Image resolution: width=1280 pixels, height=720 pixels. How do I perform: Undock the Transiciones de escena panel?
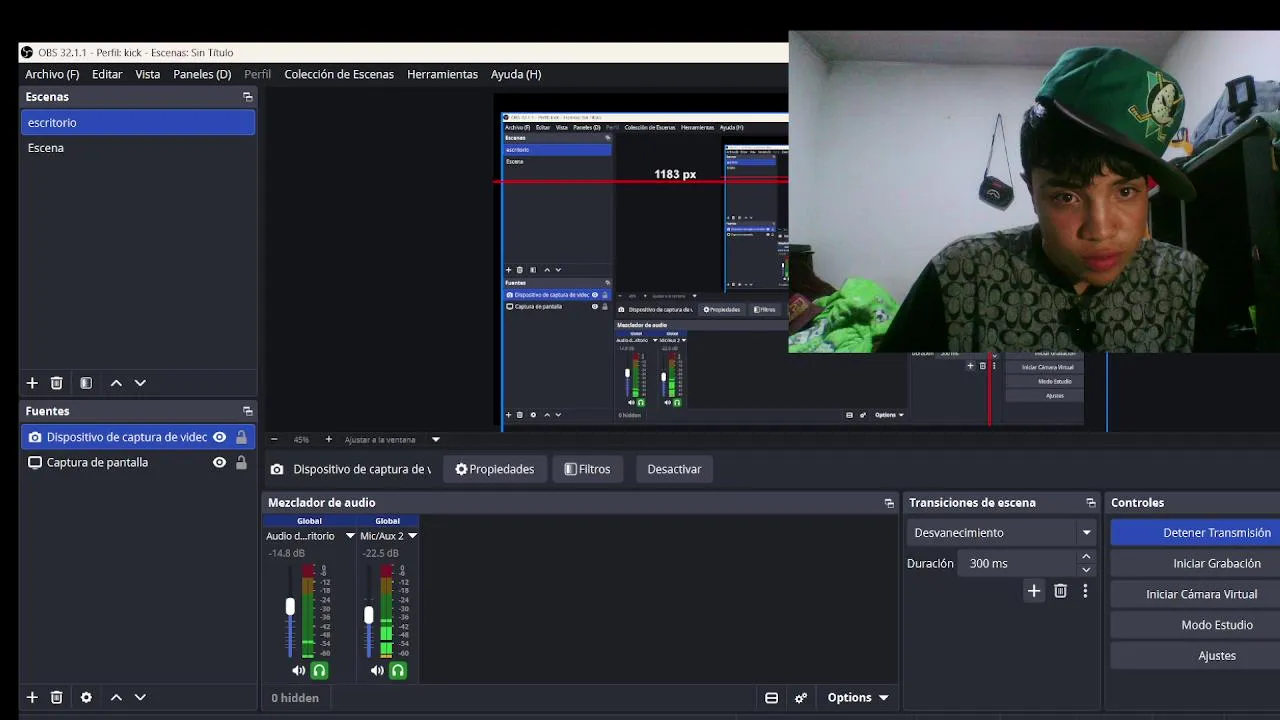pyautogui.click(x=1091, y=503)
